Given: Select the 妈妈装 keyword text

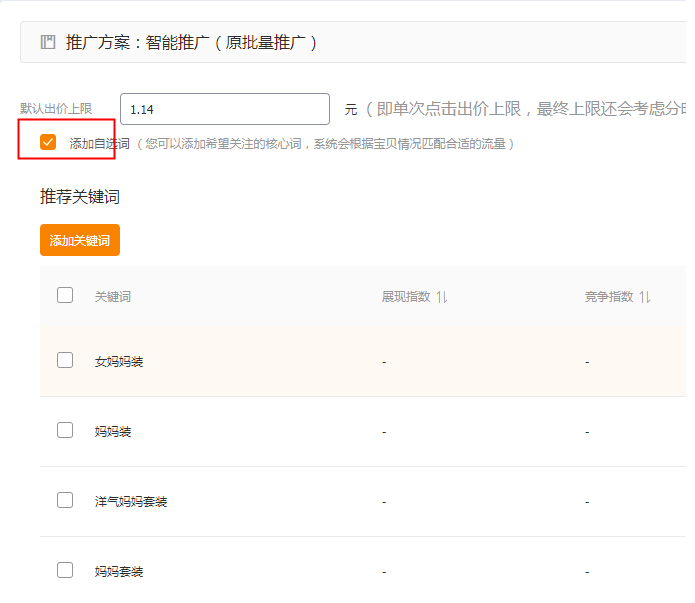Looking at the screenshot, I should click(x=113, y=432).
